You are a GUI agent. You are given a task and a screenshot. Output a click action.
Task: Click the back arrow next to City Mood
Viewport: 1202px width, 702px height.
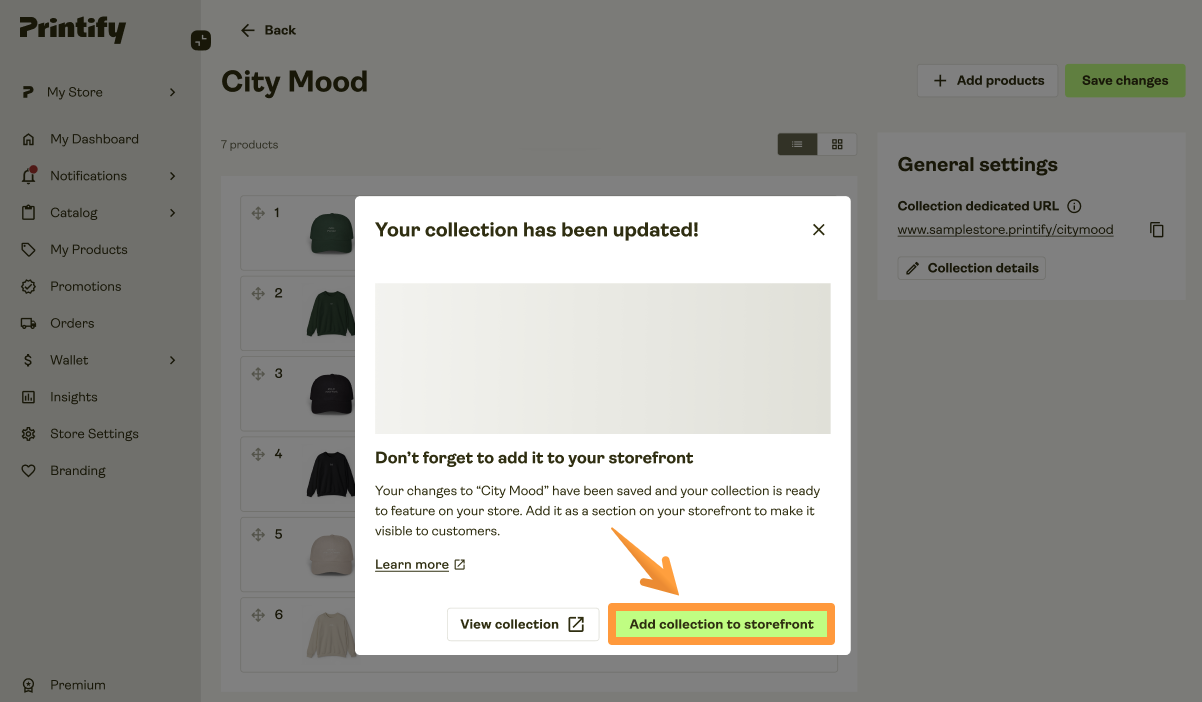pyautogui.click(x=247, y=30)
